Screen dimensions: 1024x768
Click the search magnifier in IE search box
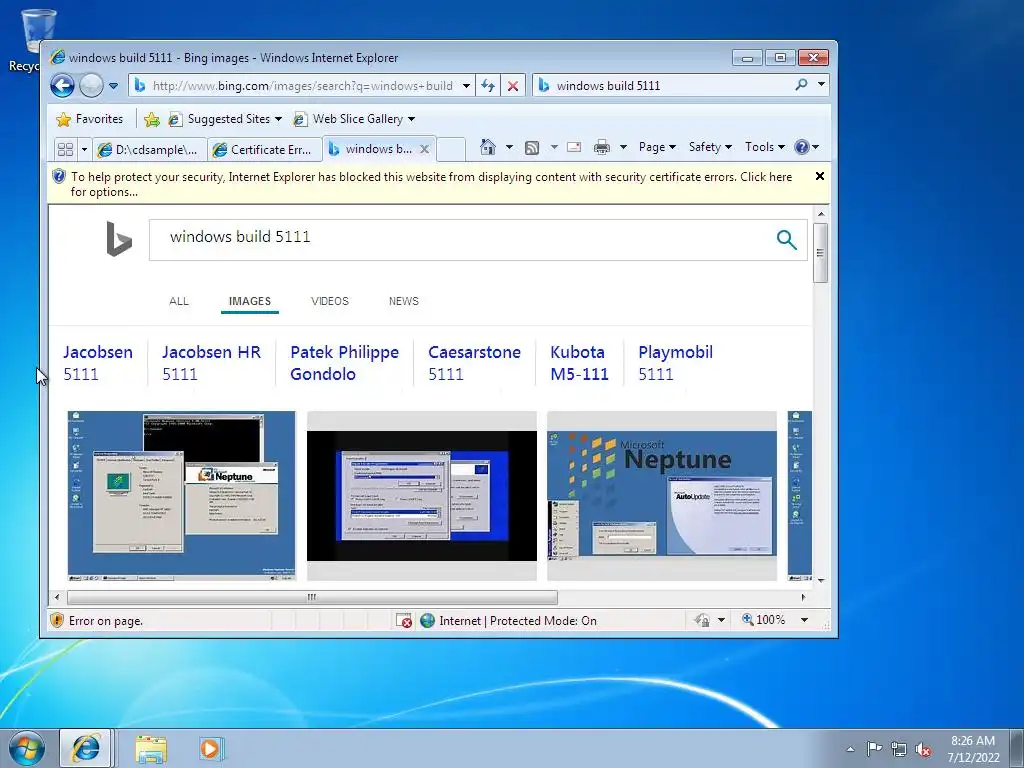[801, 85]
